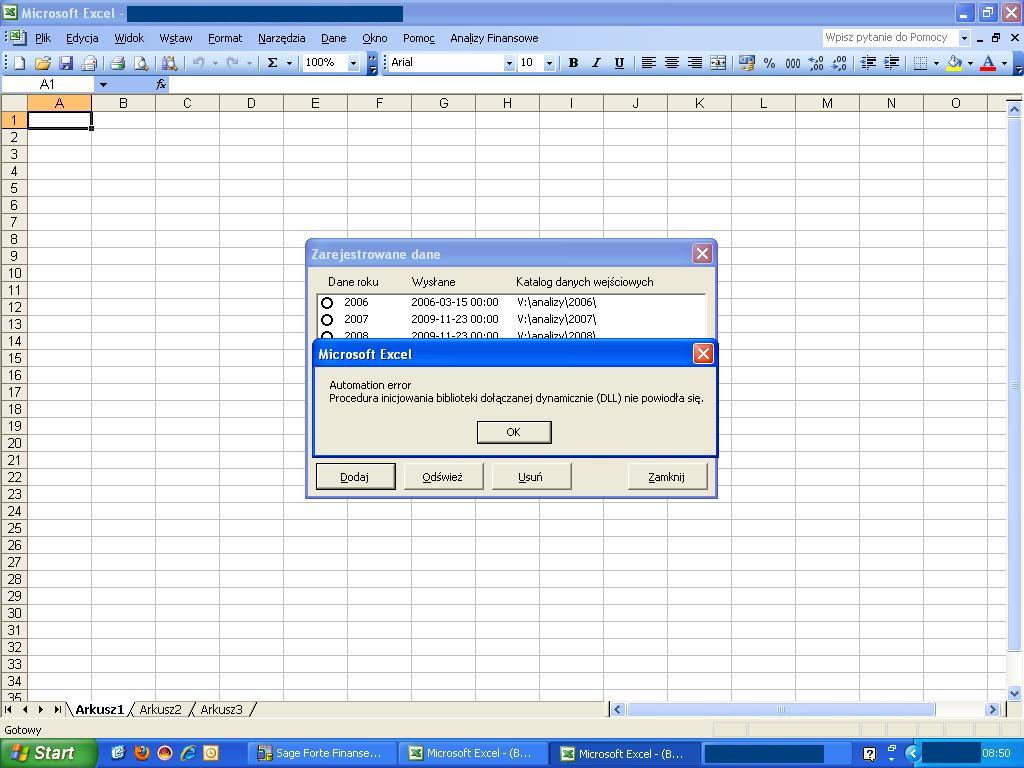The width and height of the screenshot is (1024, 768).
Task: Open the Edycja menu
Action: click(82, 38)
